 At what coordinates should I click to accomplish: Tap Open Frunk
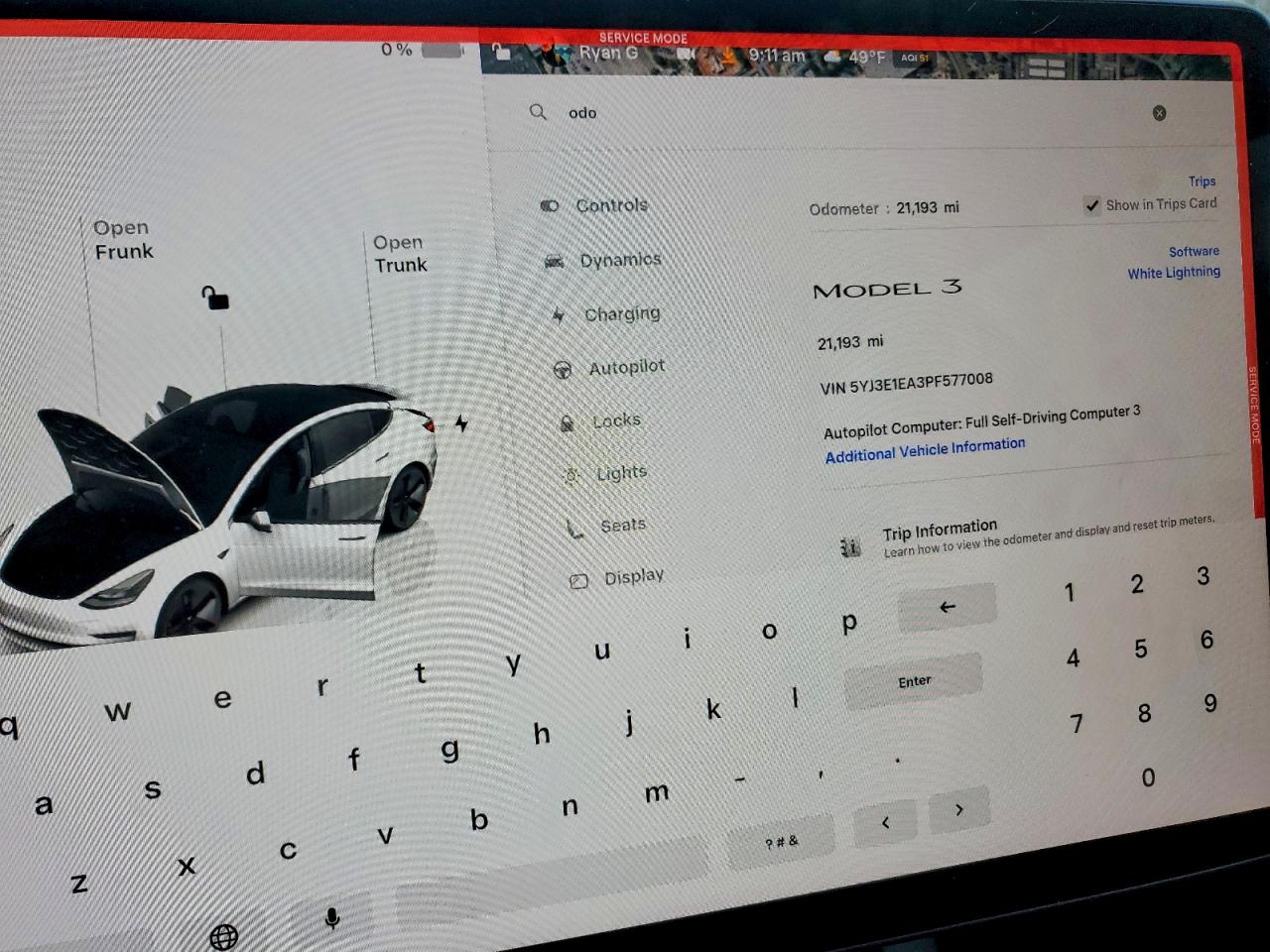[123, 240]
